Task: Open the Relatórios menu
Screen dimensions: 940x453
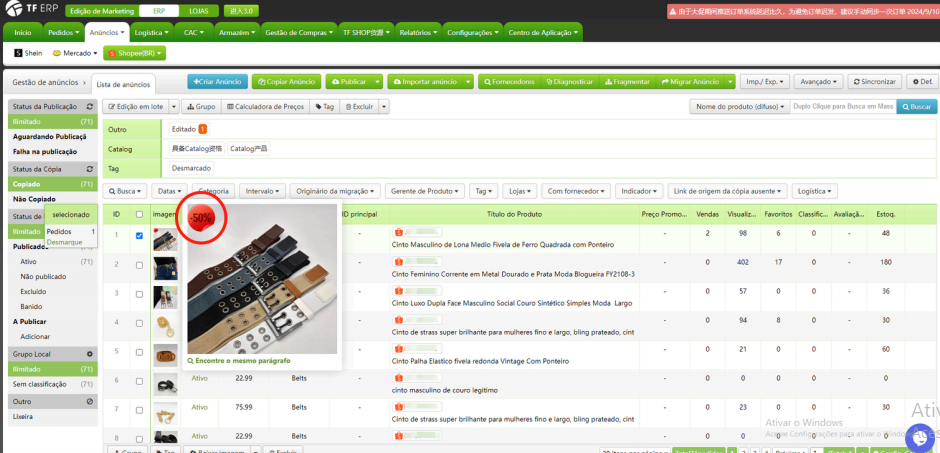Action: 418,32
